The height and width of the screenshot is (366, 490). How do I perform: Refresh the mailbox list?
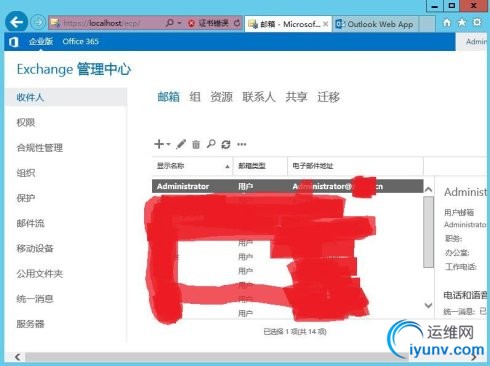(x=226, y=144)
